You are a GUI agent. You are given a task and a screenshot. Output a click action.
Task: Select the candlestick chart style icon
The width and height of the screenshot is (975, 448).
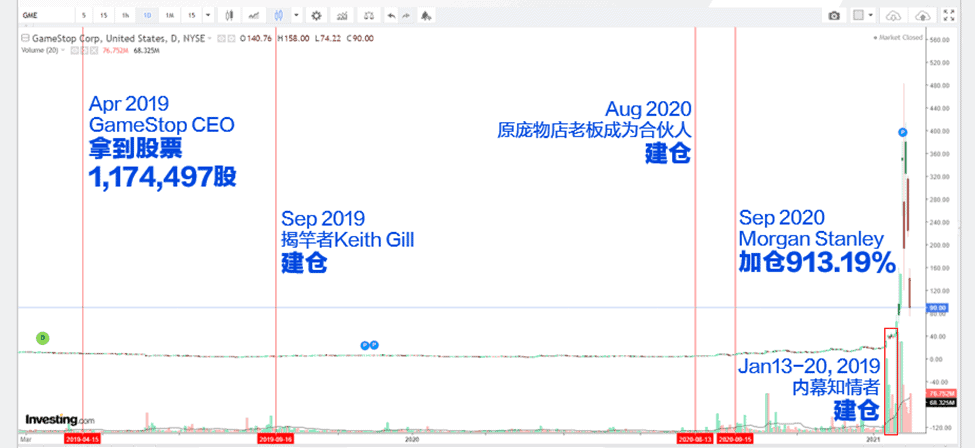229,15
